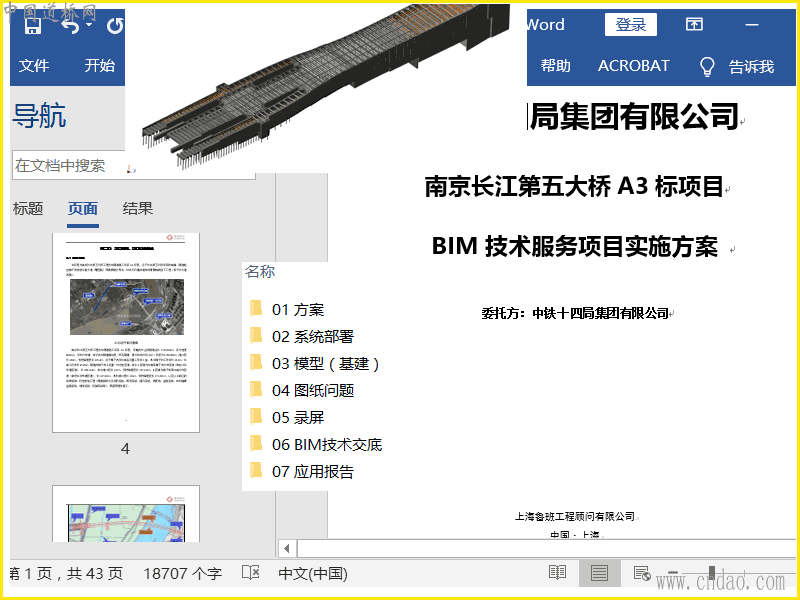Open ribbon display options icon
The image size is (800, 600).
tap(694, 24)
